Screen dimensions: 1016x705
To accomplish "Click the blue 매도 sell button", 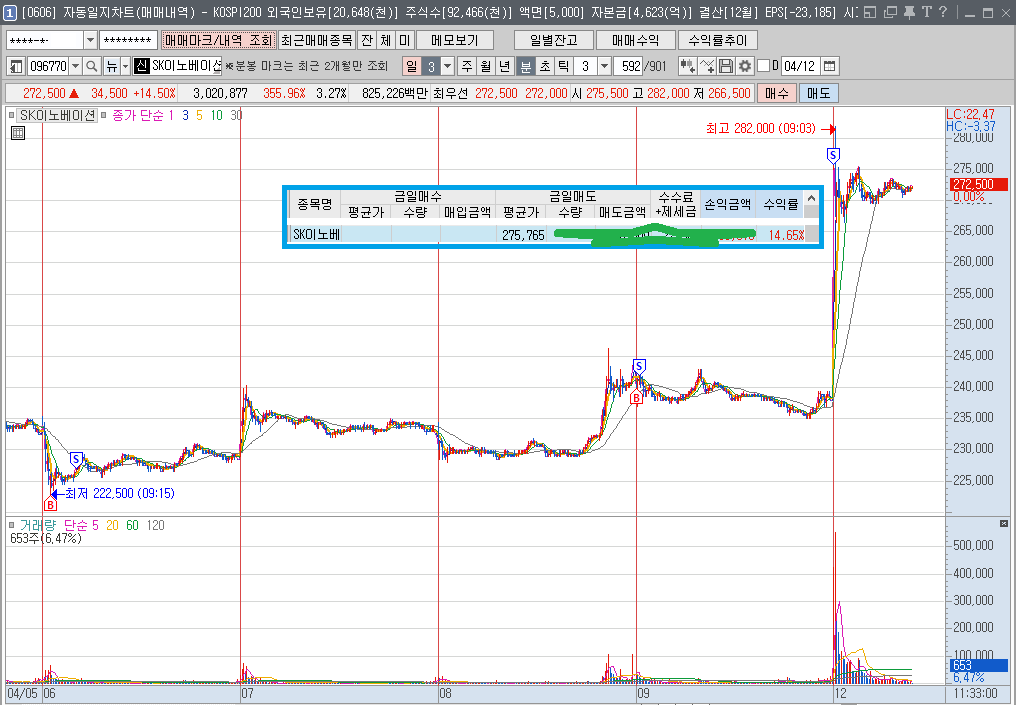I will tap(818, 93).
